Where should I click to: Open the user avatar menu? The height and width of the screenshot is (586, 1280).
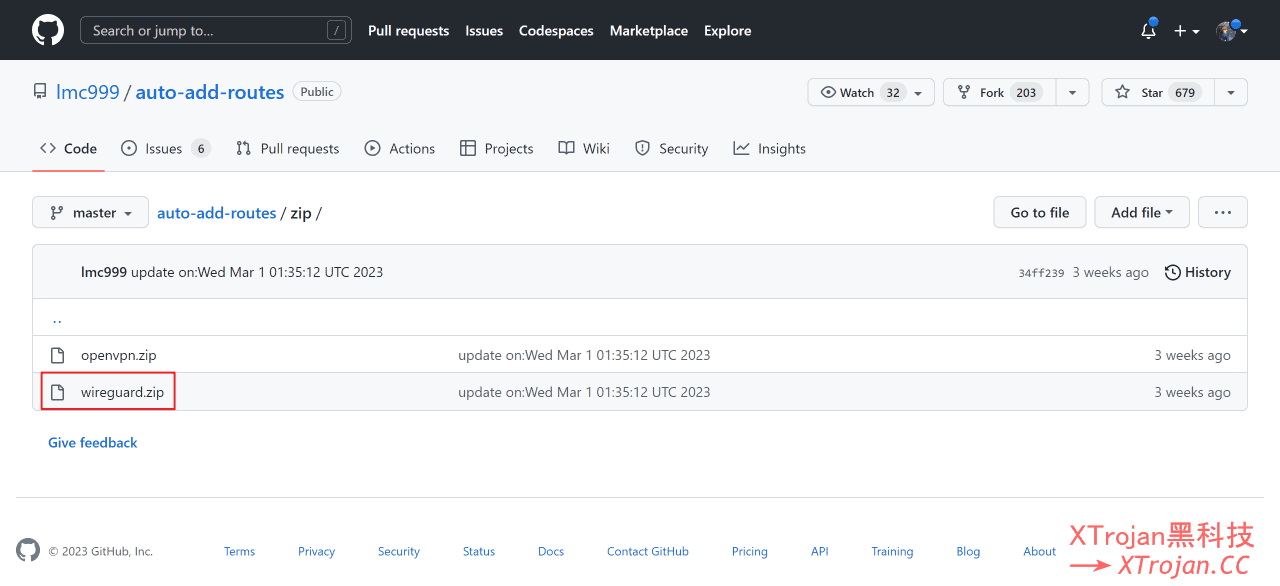tap(1232, 31)
